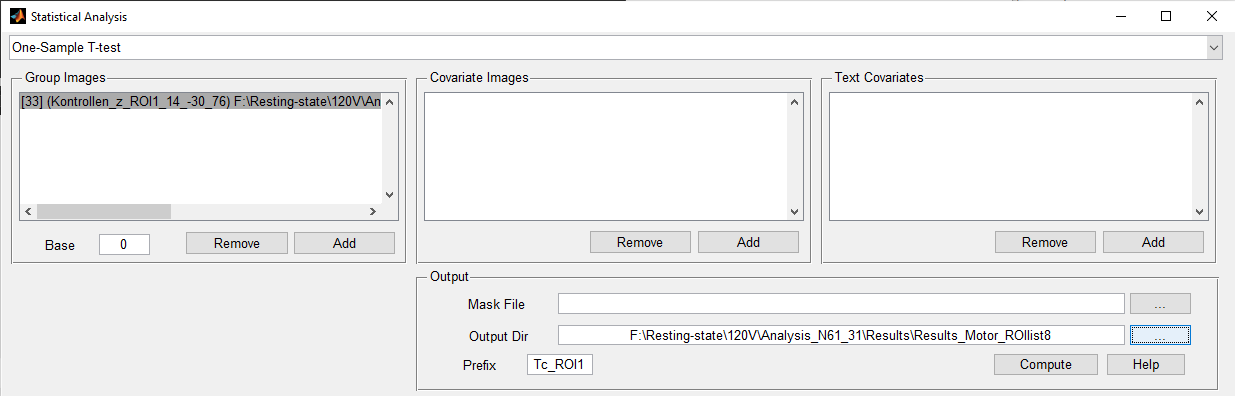The height and width of the screenshot is (396, 1235).
Task: Remove a Text Covariates entry
Action: (1045, 242)
